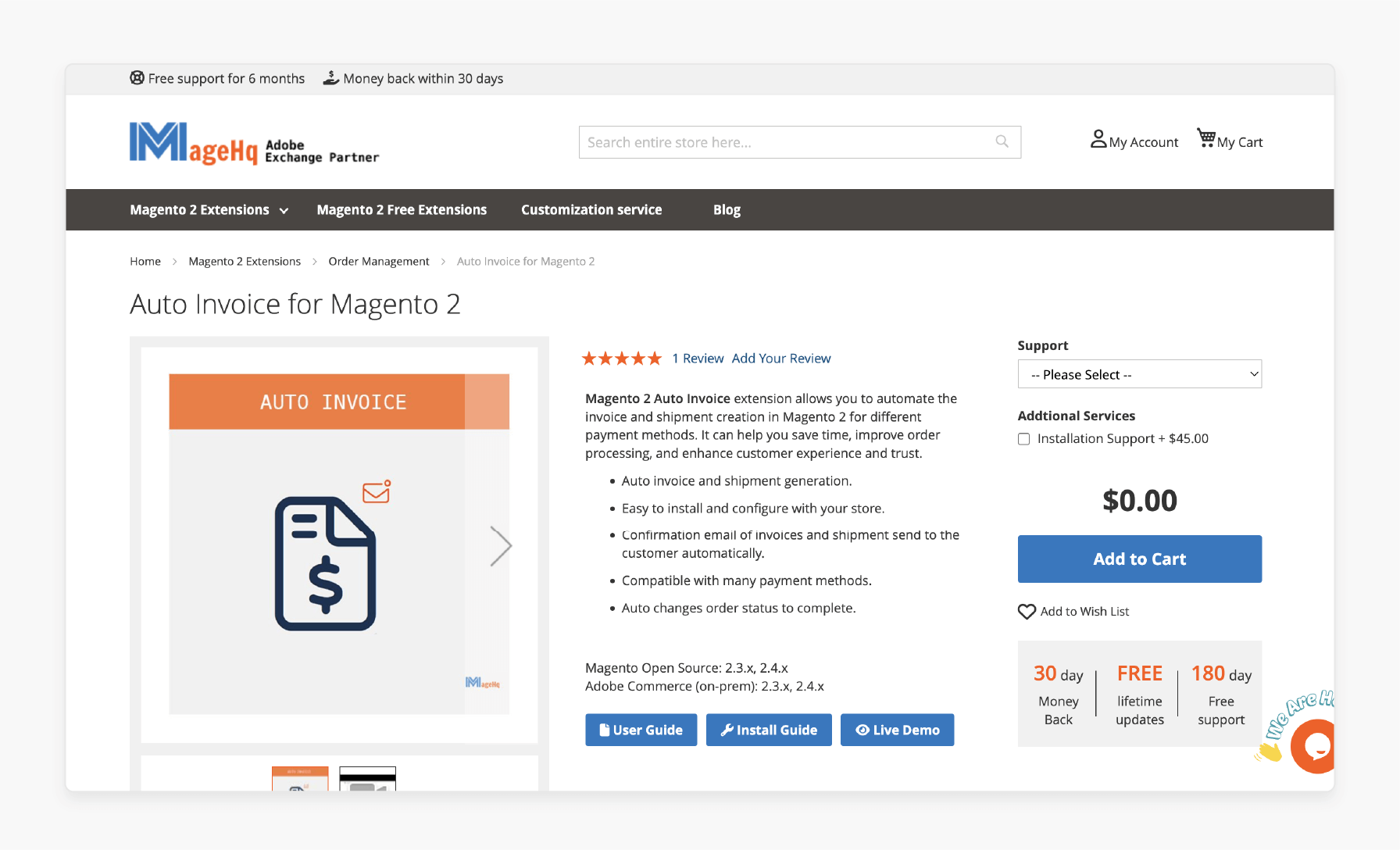Click Order Management breadcrumb

(x=379, y=262)
